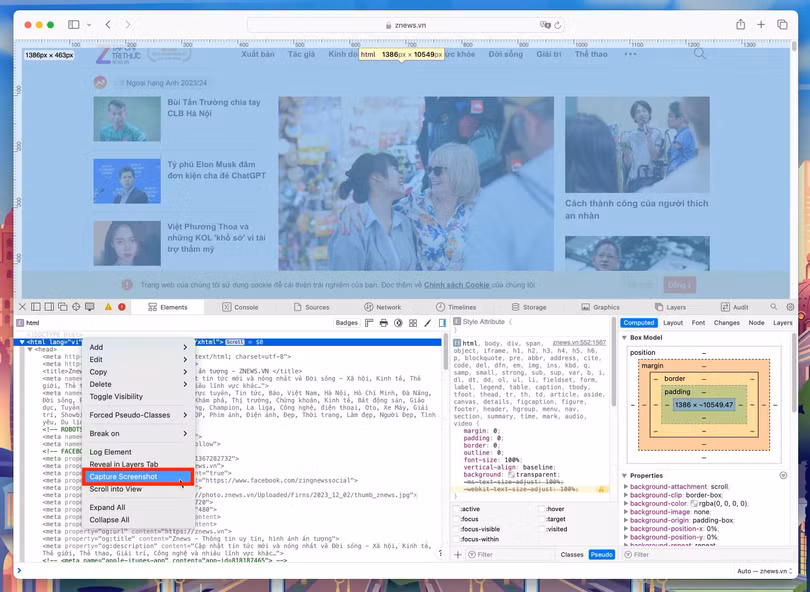Image resolution: width=810 pixels, height=592 pixels.
Task: Click the force print media styles printer icon
Action: coord(383,322)
